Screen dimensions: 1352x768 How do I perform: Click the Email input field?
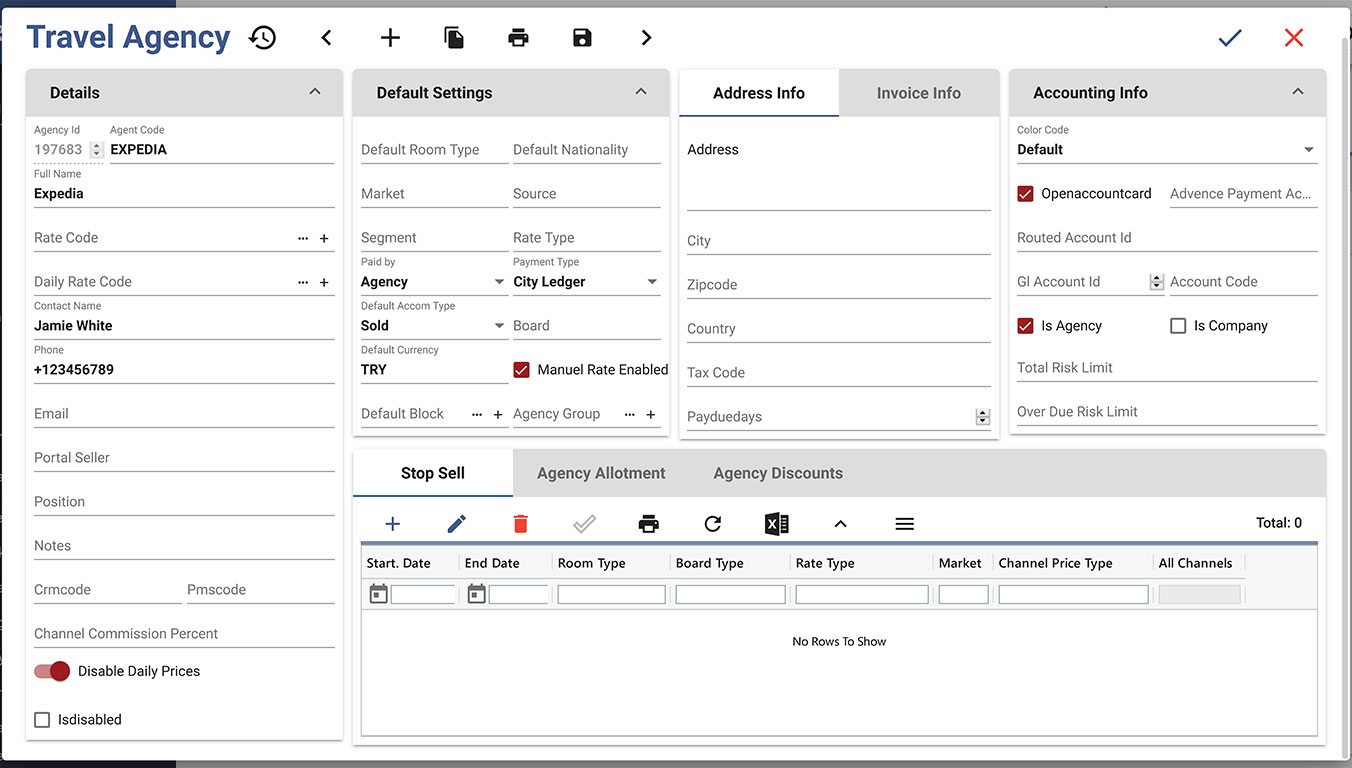(184, 414)
